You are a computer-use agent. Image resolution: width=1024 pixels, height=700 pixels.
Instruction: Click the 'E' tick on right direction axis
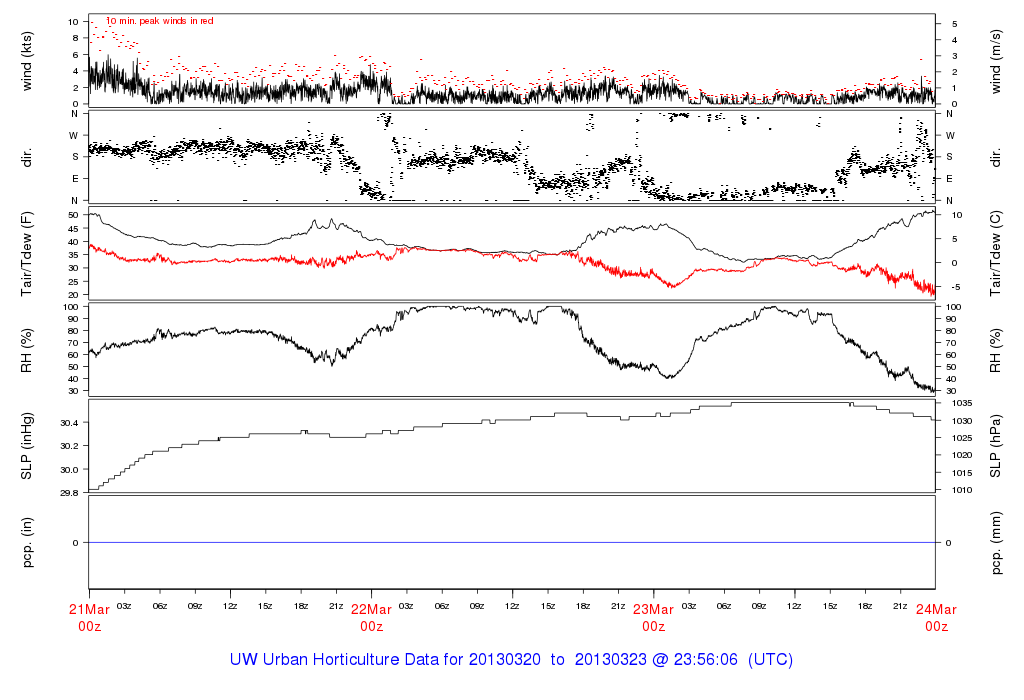[x=950, y=178]
